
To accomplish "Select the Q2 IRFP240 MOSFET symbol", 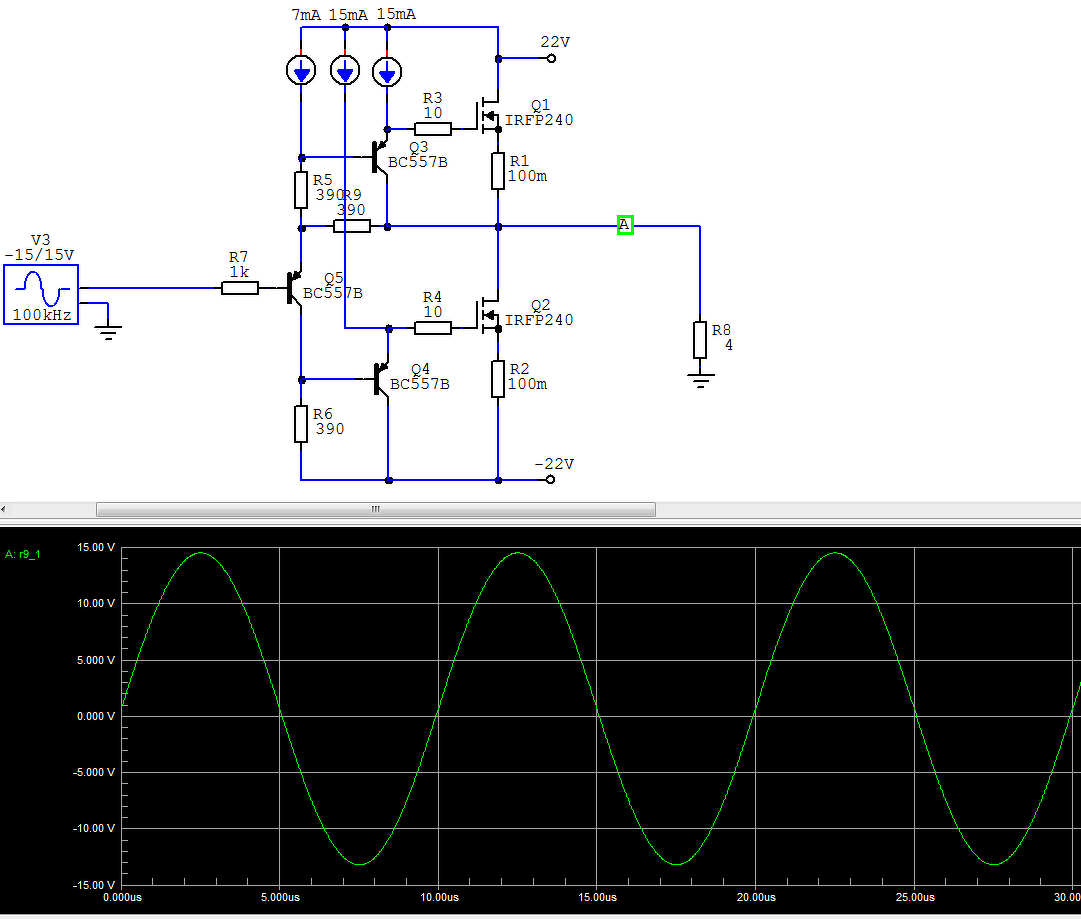I will pos(489,315).
